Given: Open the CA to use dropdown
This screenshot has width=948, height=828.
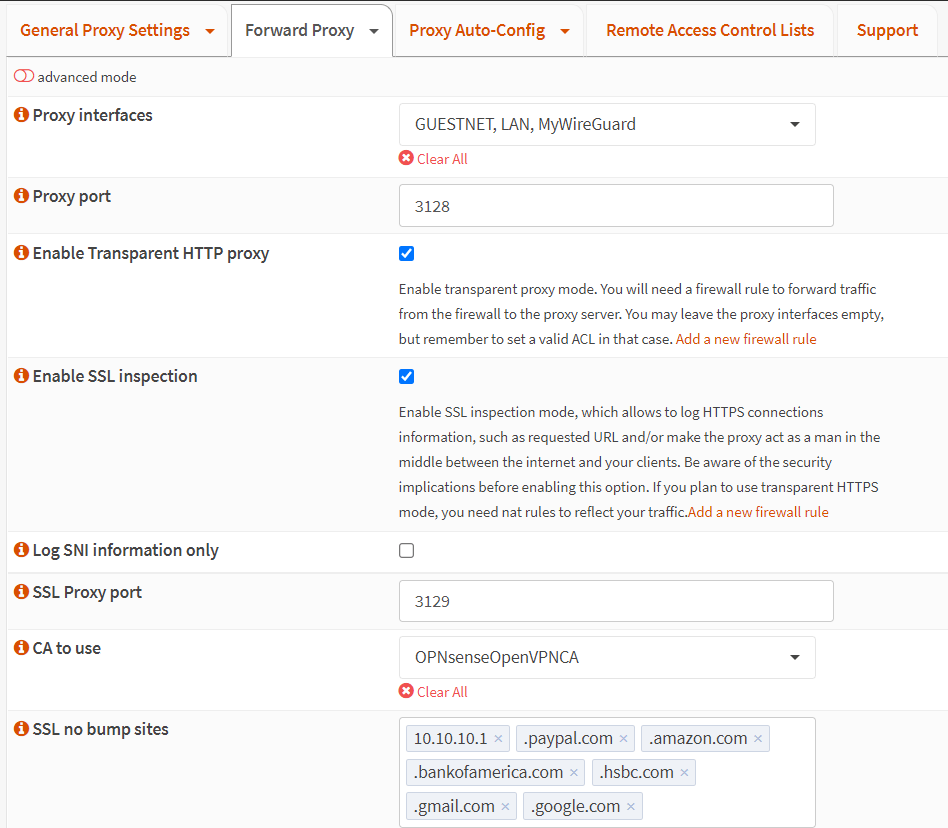Looking at the screenshot, I should (x=606, y=658).
